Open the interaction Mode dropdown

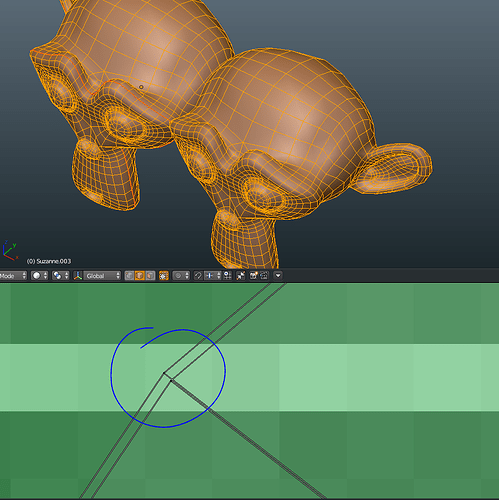click(13, 276)
